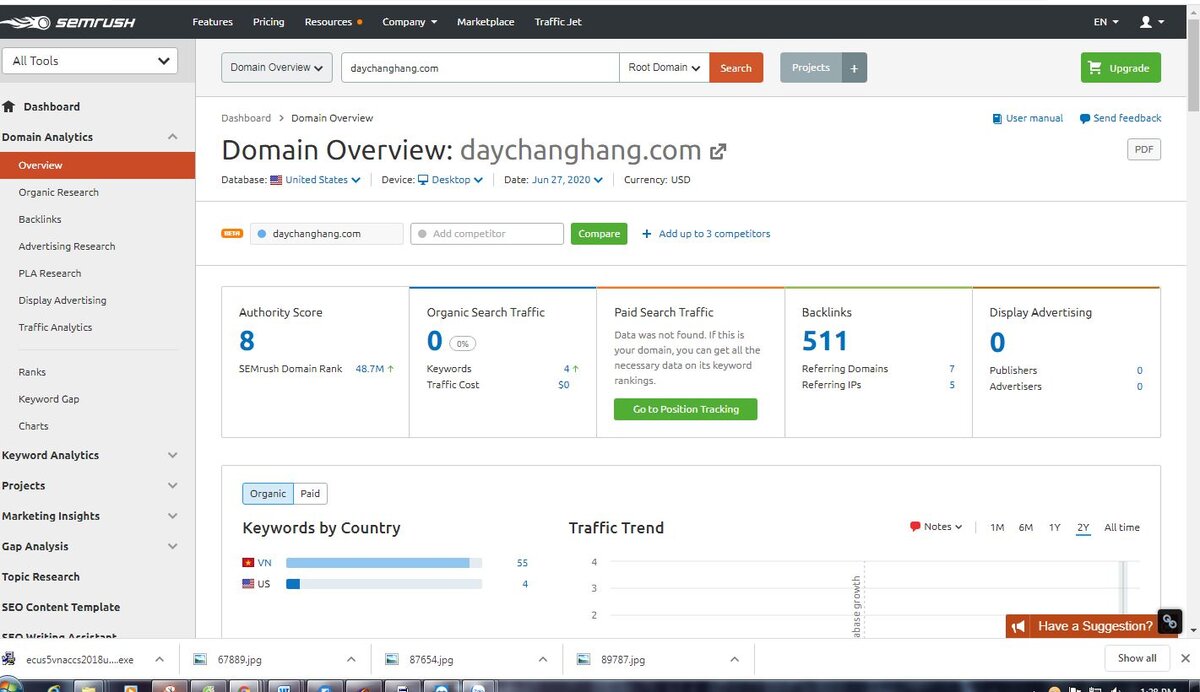Open the 511 backlinks count
This screenshot has width=1200, height=692.
click(825, 341)
